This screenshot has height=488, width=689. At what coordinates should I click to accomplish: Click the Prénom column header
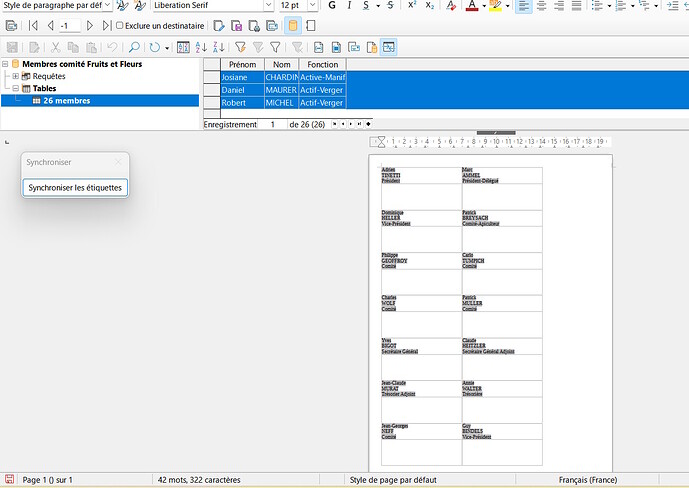point(243,65)
